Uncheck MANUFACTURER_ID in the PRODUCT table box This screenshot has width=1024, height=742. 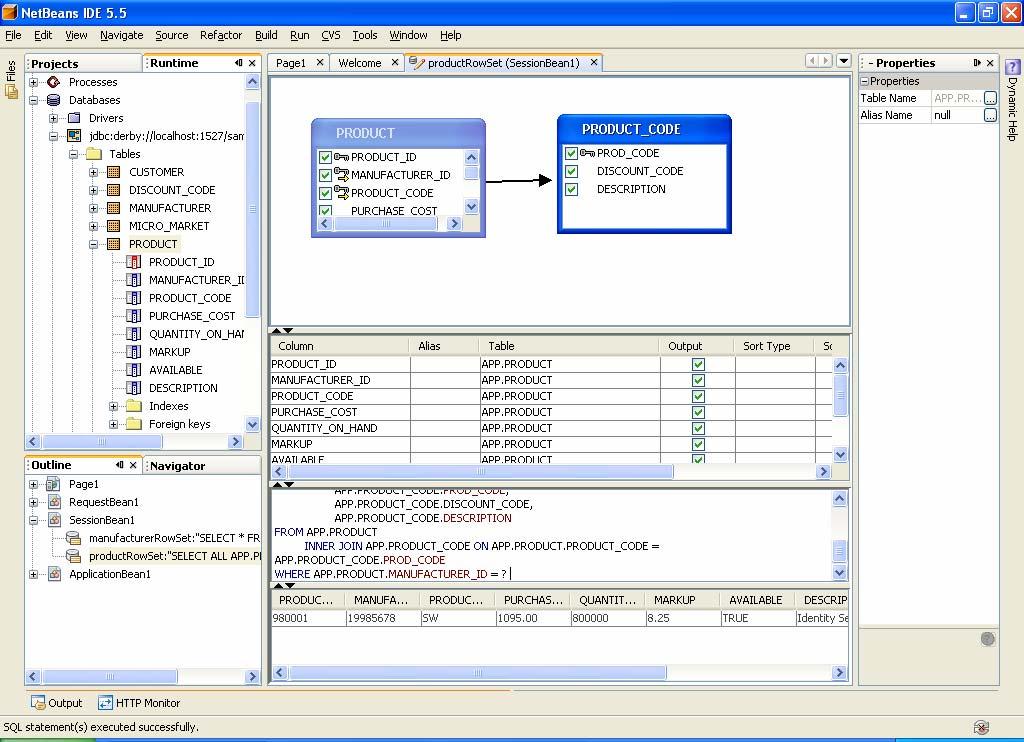[325, 175]
